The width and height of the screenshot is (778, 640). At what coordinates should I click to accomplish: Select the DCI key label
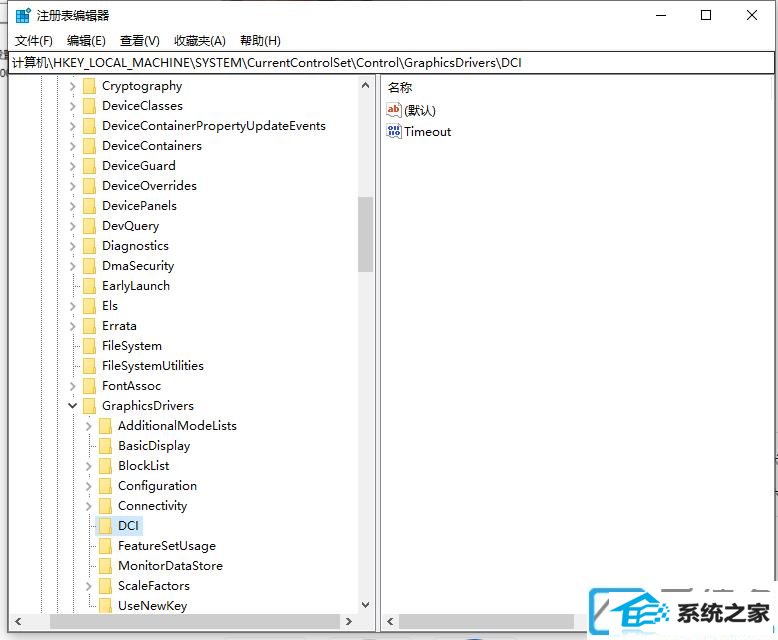tap(129, 526)
